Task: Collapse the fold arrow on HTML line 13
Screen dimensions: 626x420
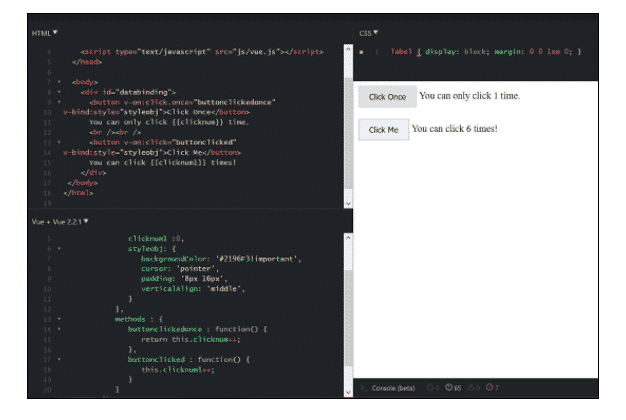Action: pyautogui.click(x=59, y=142)
